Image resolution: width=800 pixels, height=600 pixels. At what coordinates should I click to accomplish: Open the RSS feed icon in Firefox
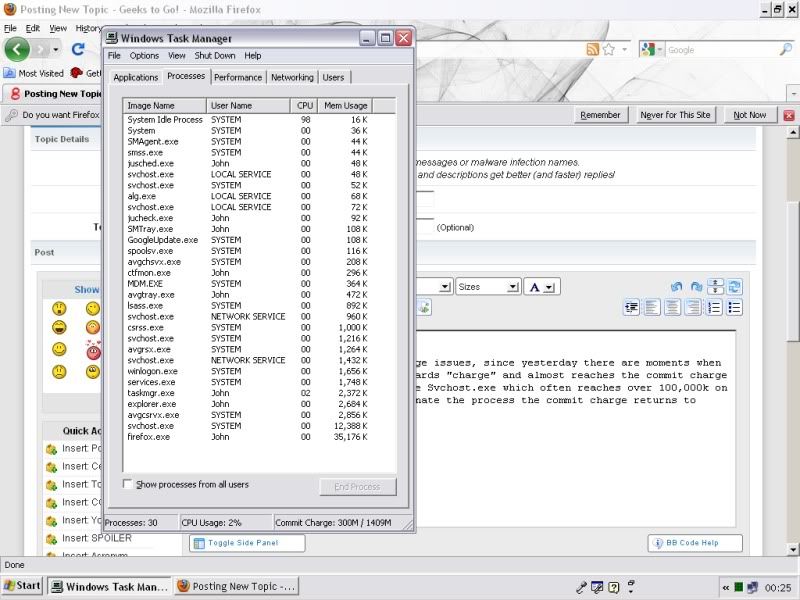point(592,49)
